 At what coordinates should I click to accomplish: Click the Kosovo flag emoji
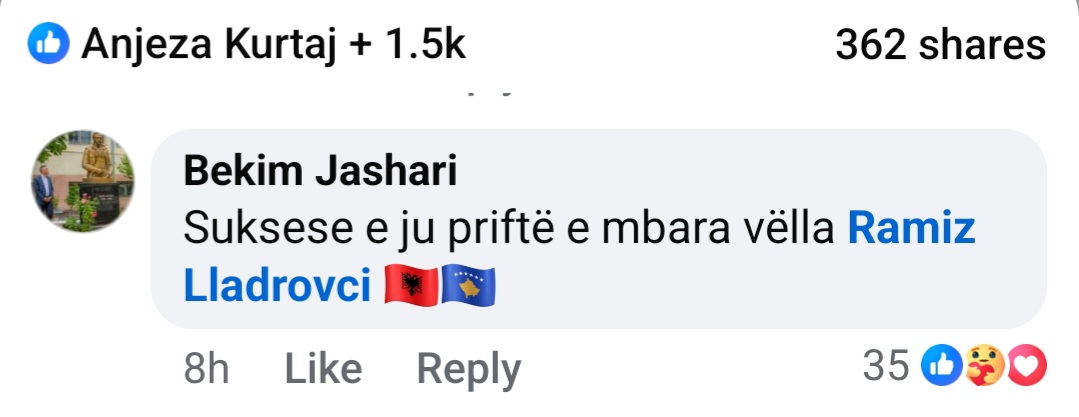[467, 286]
